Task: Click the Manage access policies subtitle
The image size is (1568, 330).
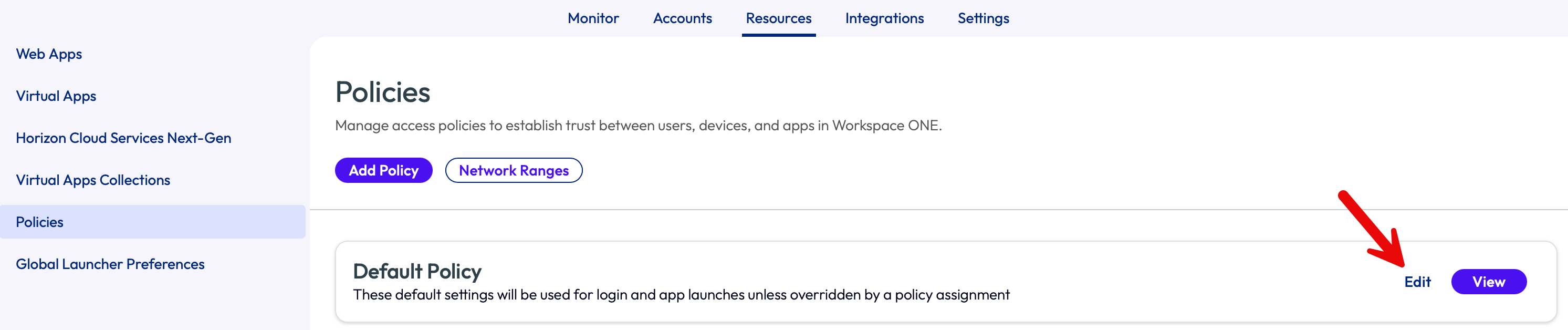Action: click(638, 126)
